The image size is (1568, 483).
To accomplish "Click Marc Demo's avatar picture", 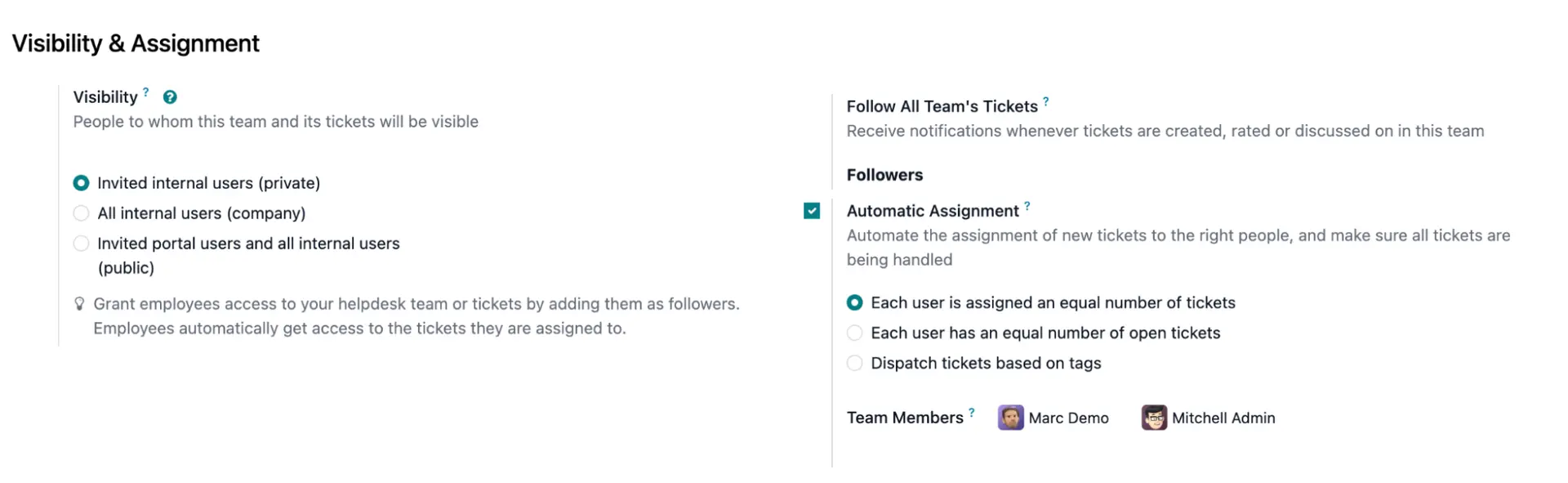I will pos(1010,418).
